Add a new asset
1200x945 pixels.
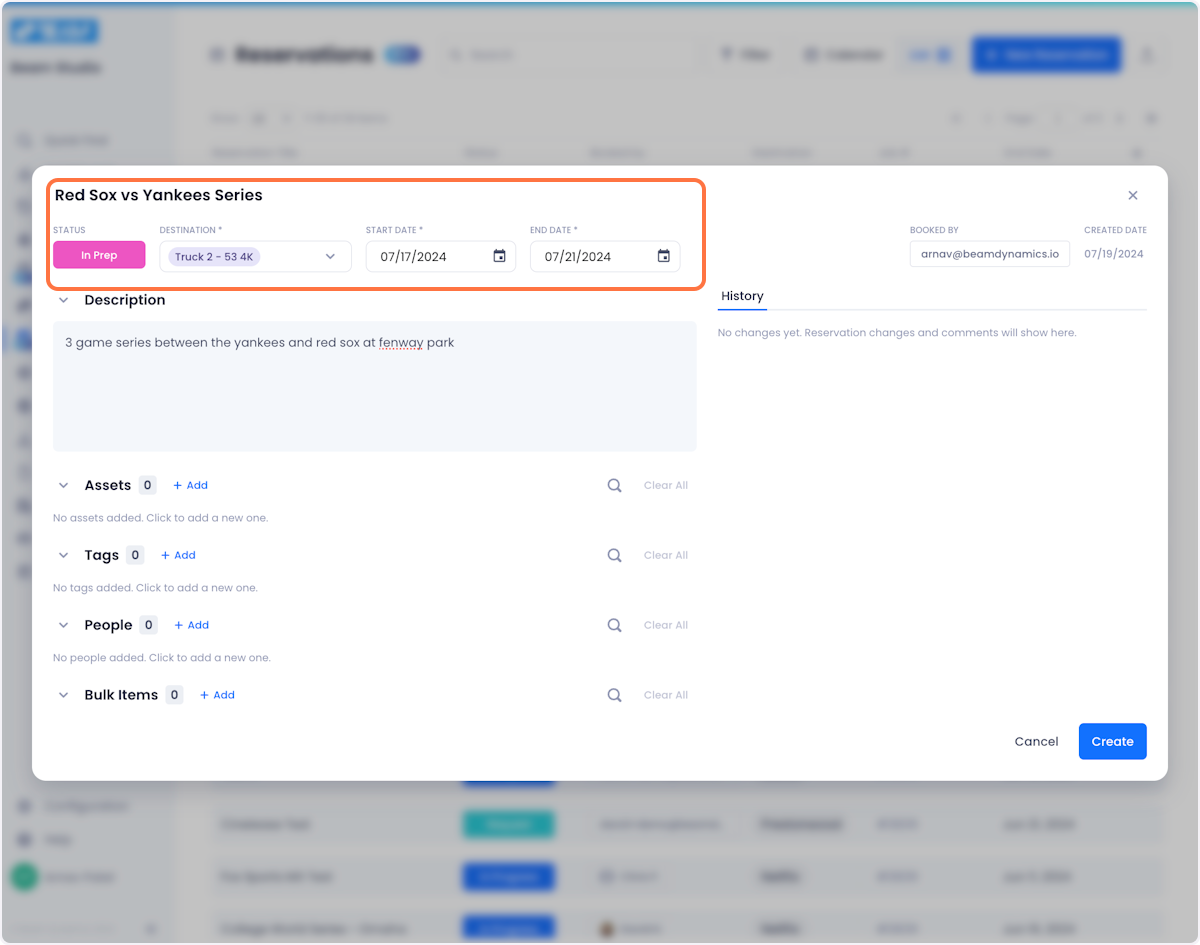tap(190, 485)
